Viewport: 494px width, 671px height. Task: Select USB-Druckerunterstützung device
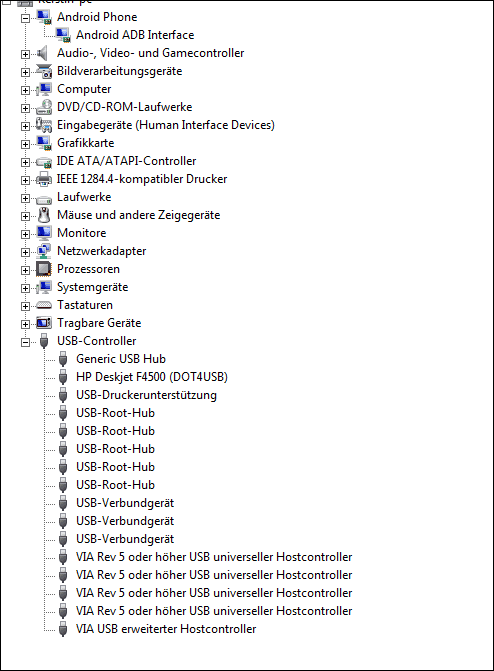pos(146,395)
